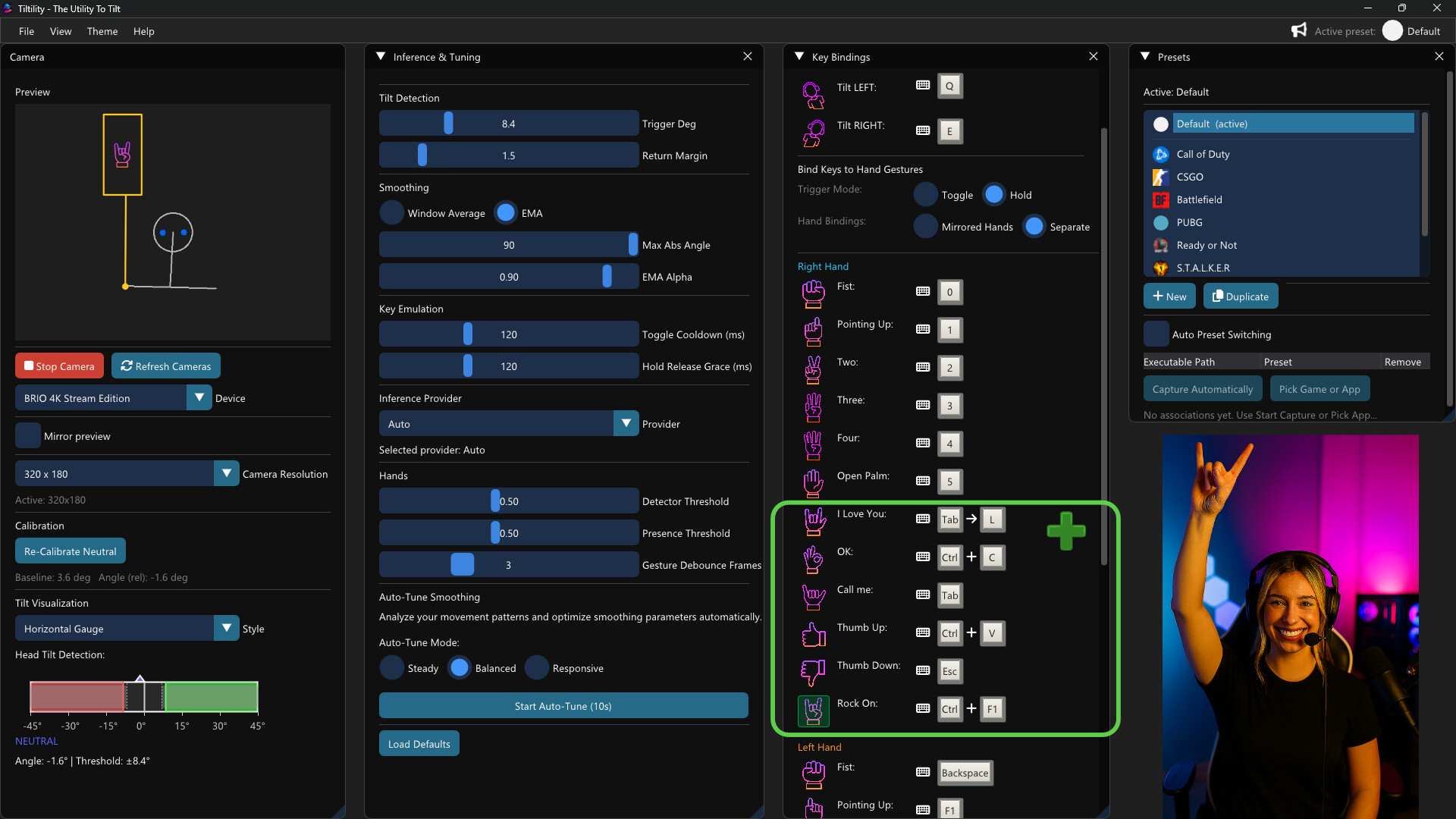Click the Battlefield preset icon
Image resolution: width=1456 pixels, height=819 pixels.
[1161, 199]
